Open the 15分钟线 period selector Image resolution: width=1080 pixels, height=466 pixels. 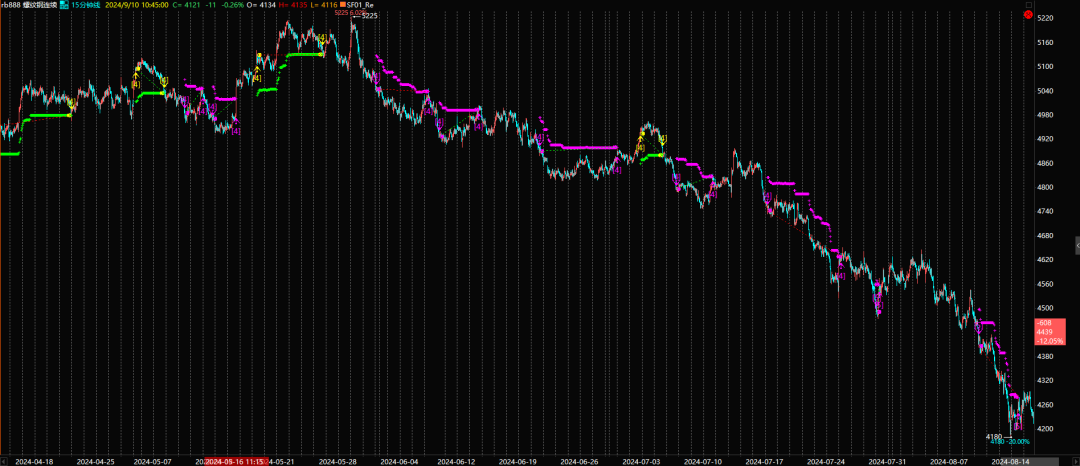93,5
